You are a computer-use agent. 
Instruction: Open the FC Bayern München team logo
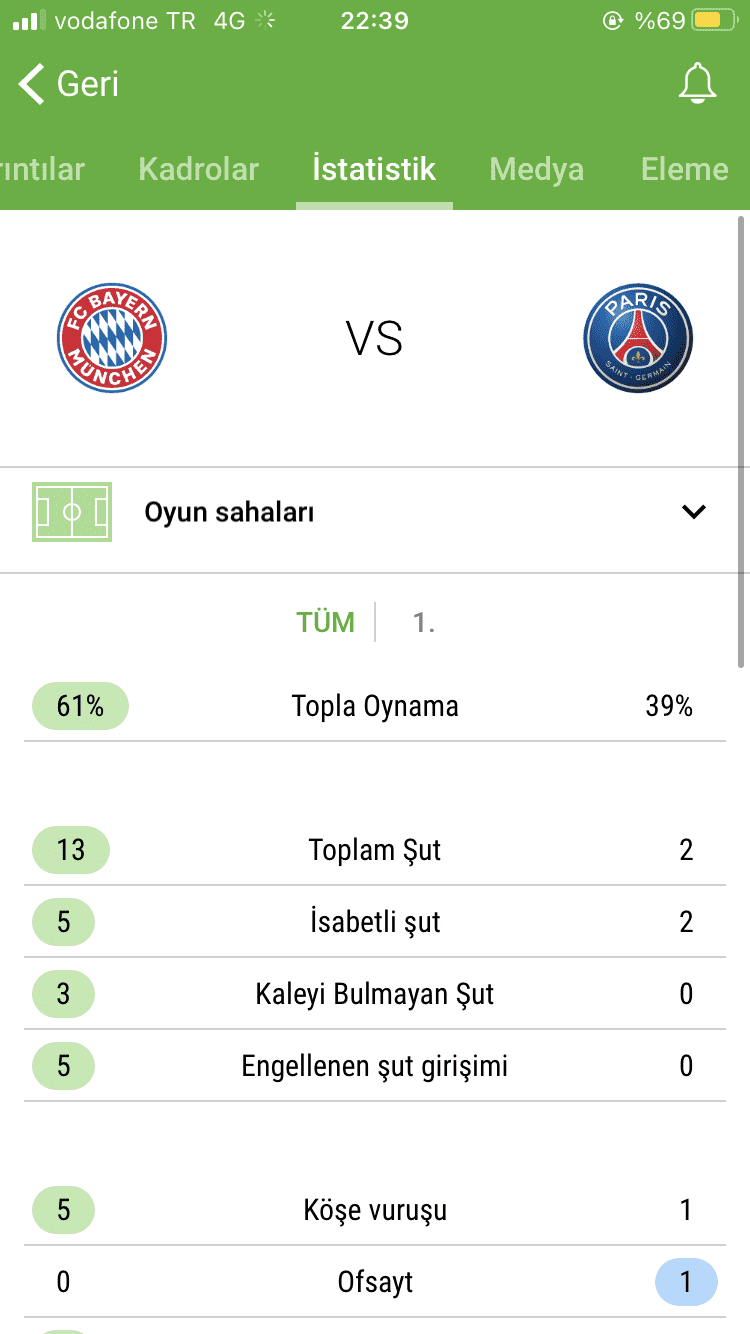point(111,338)
